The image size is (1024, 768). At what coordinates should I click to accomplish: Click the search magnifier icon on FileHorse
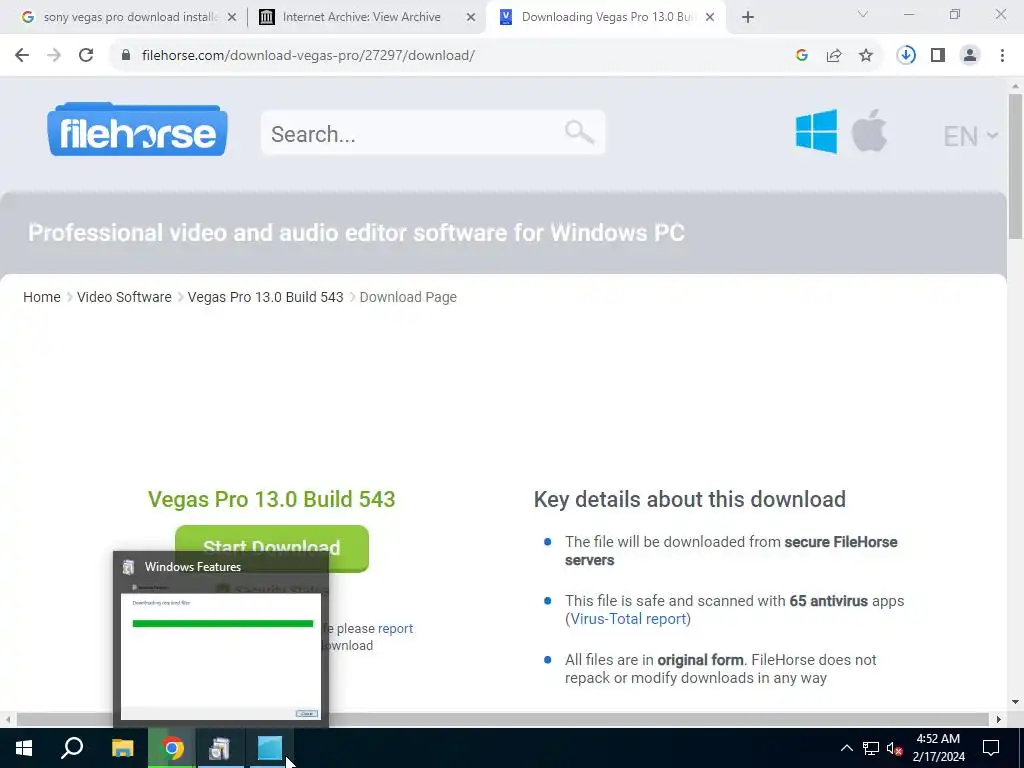(x=579, y=132)
